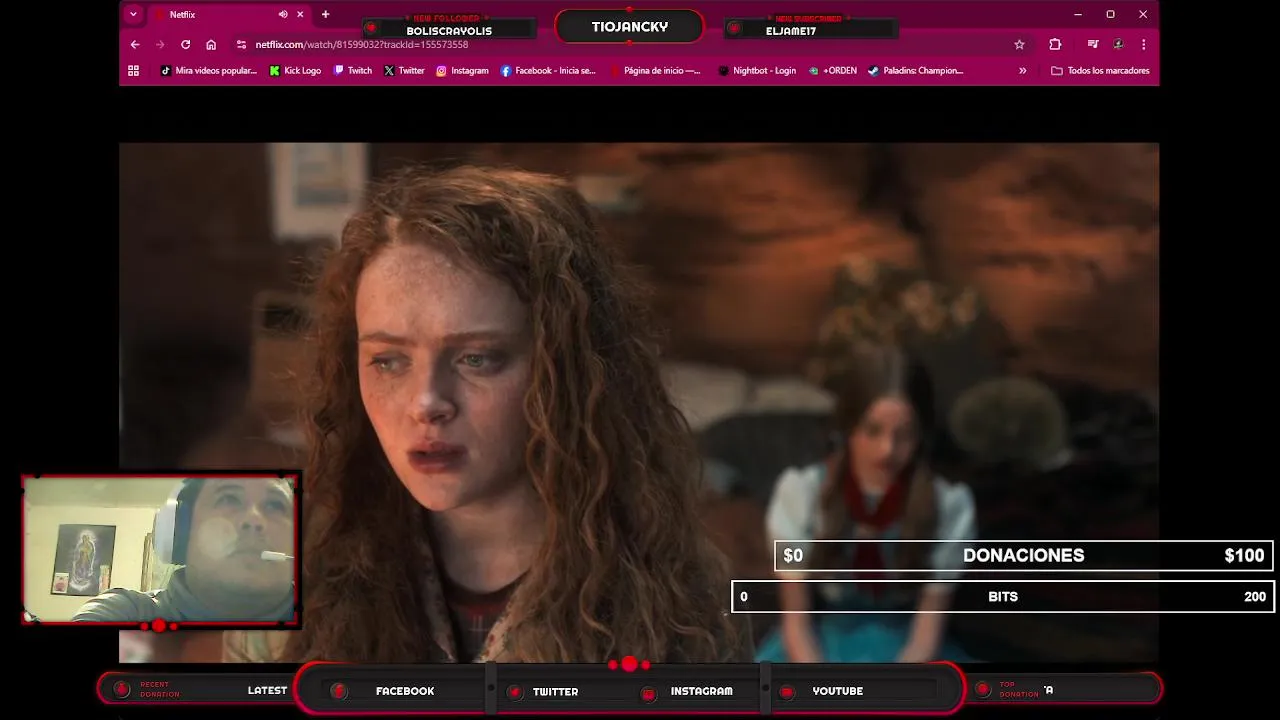Open the Twitch bookmark
The image size is (1280, 720).
pyautogui.click(x=353, y=71)
